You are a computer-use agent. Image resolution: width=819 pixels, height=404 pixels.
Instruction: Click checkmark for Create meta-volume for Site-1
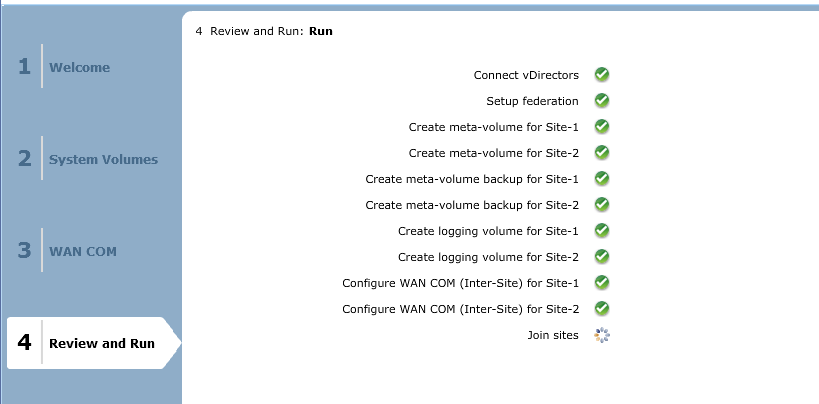coord(602,127)
